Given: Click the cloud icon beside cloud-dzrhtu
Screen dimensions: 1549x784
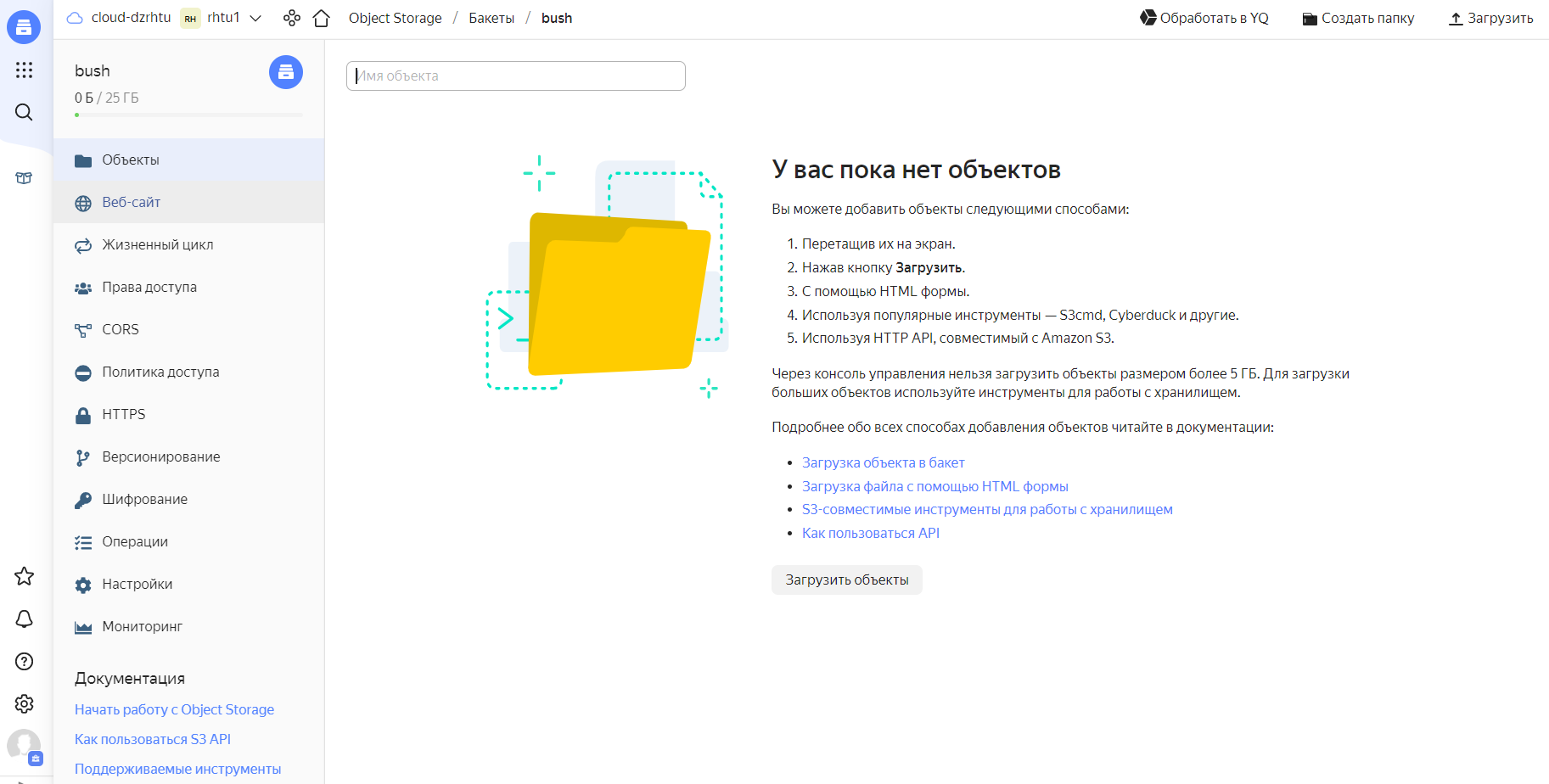Looking at the screenshot, I should [x=75, y=18].
